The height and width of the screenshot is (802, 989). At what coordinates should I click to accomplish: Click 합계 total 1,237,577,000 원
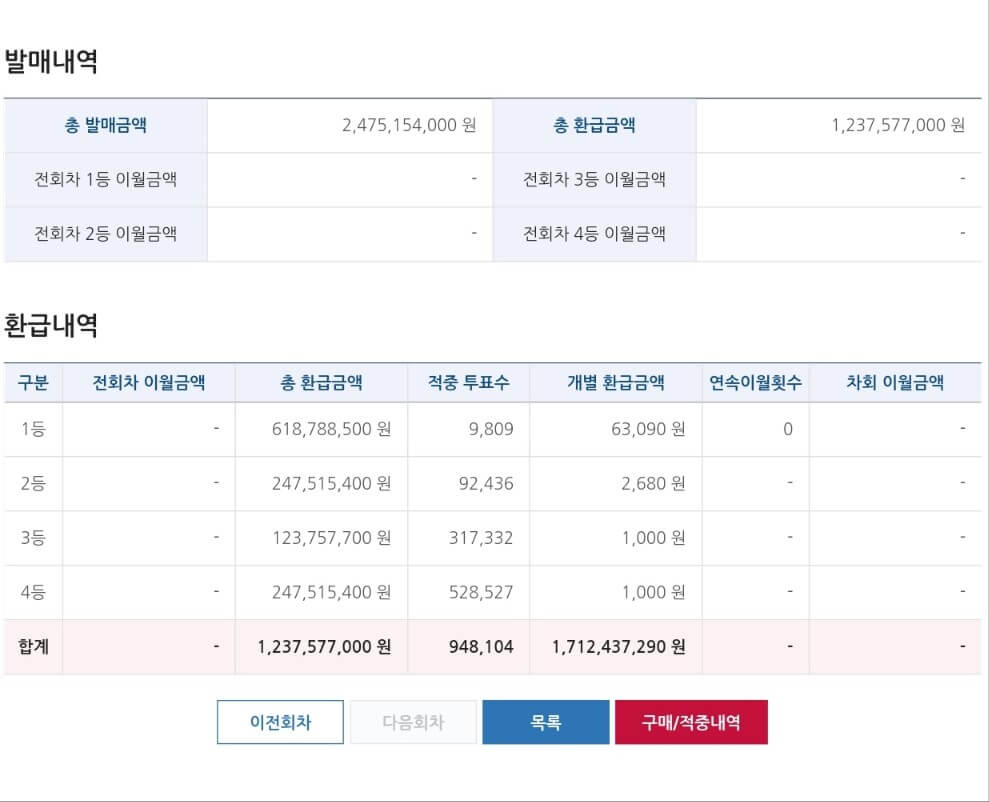point(324,646)
